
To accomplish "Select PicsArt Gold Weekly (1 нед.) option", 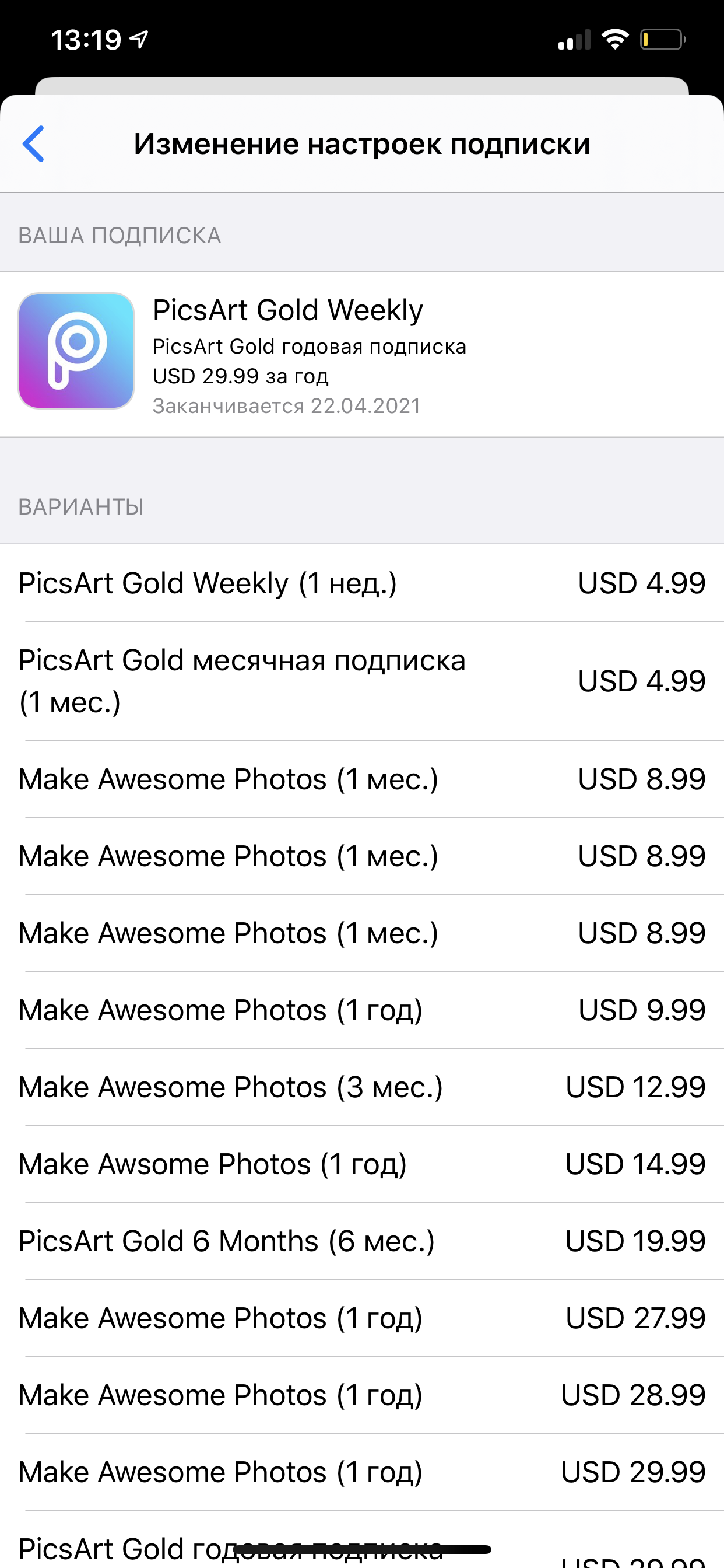I will tap(362, 583).
